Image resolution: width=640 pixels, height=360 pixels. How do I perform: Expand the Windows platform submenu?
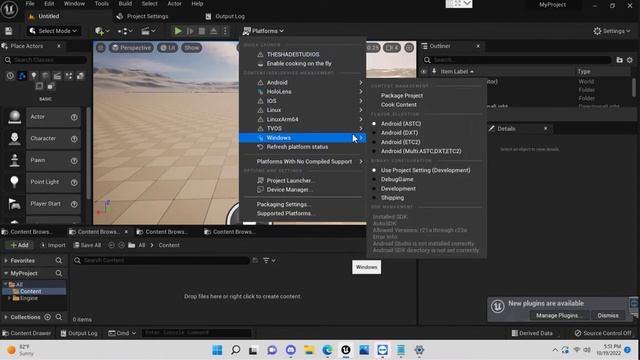[x=302, y=138]
